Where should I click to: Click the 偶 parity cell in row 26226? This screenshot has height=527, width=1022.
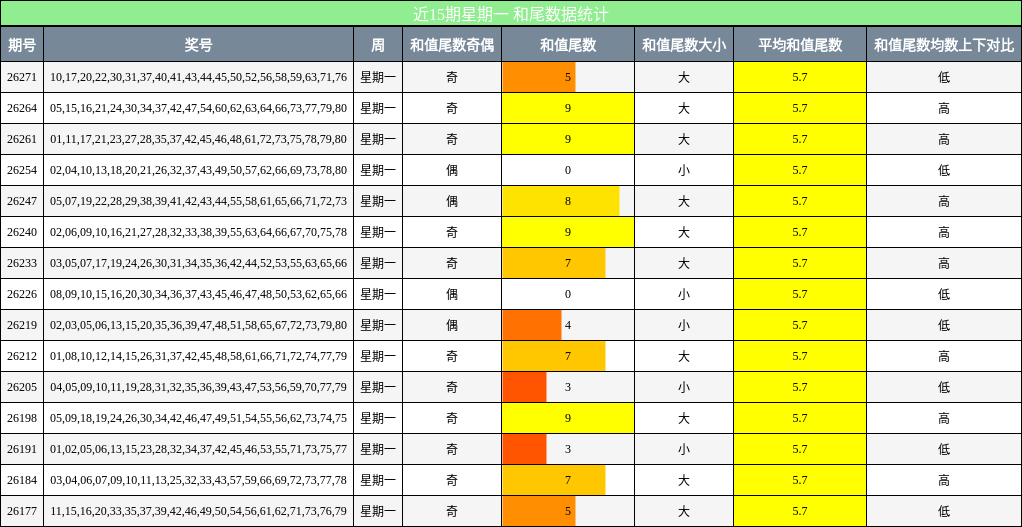452,294
